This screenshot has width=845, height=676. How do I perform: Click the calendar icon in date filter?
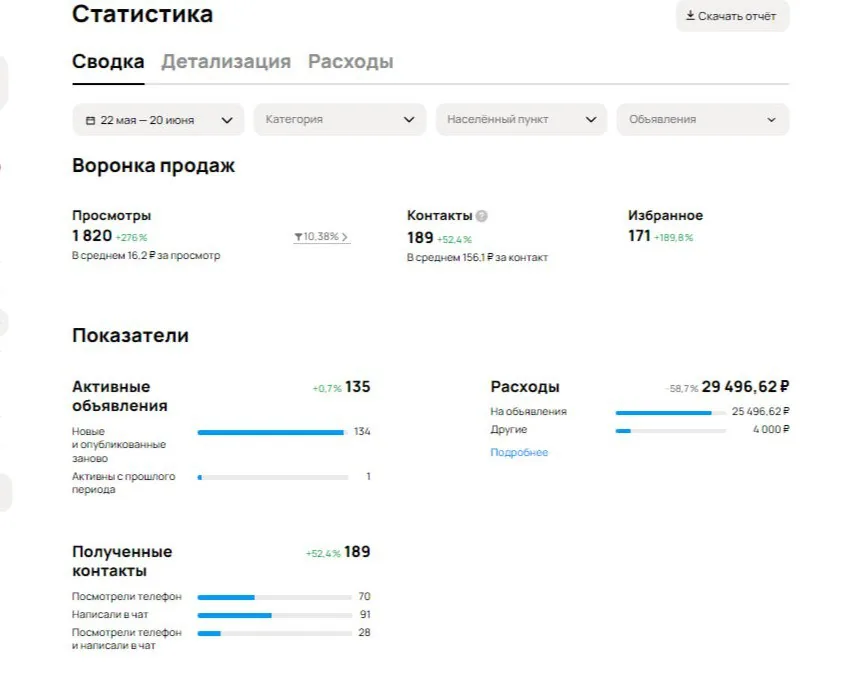91,120
